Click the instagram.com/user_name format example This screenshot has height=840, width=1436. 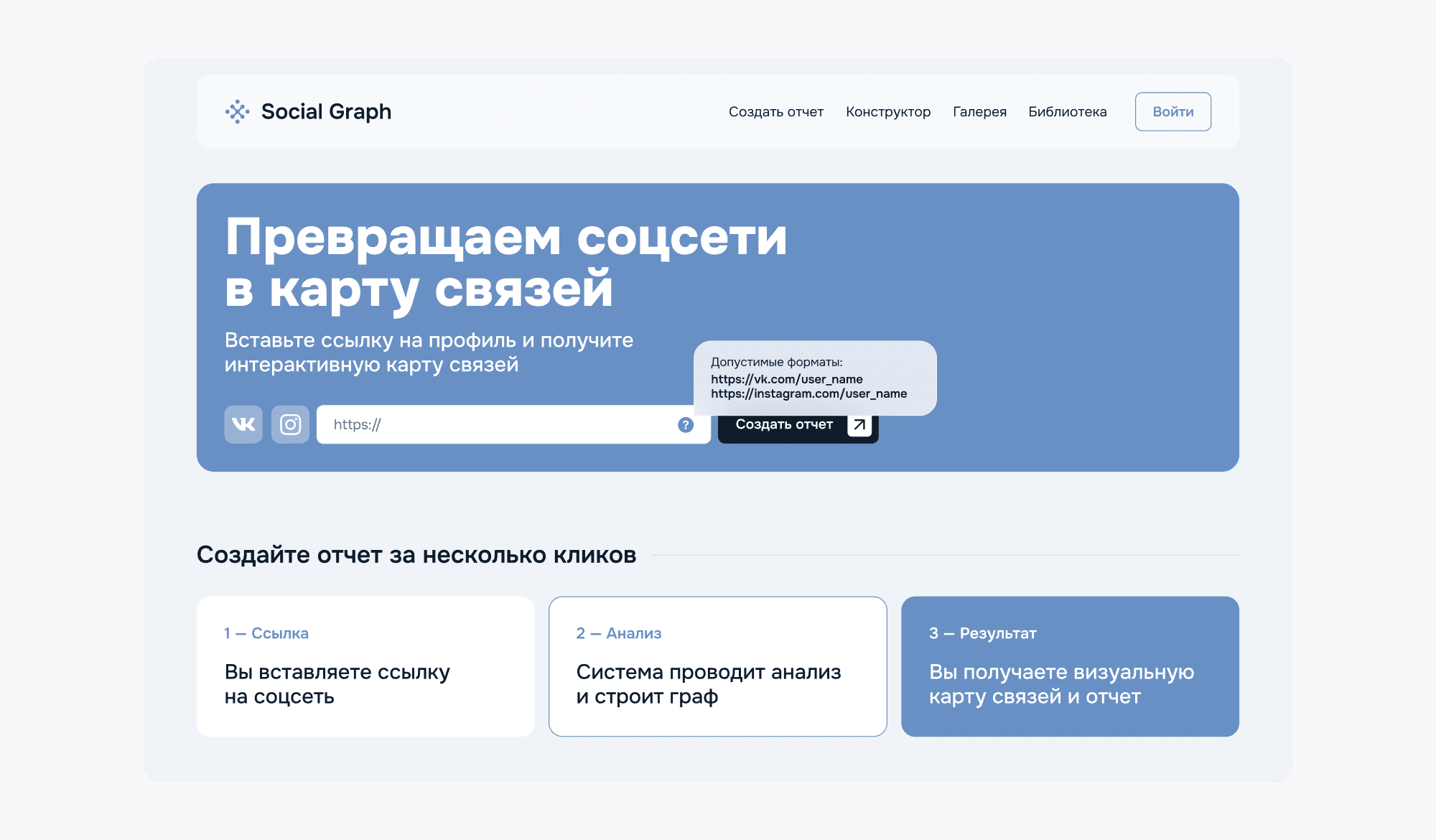tap(808, 393)
